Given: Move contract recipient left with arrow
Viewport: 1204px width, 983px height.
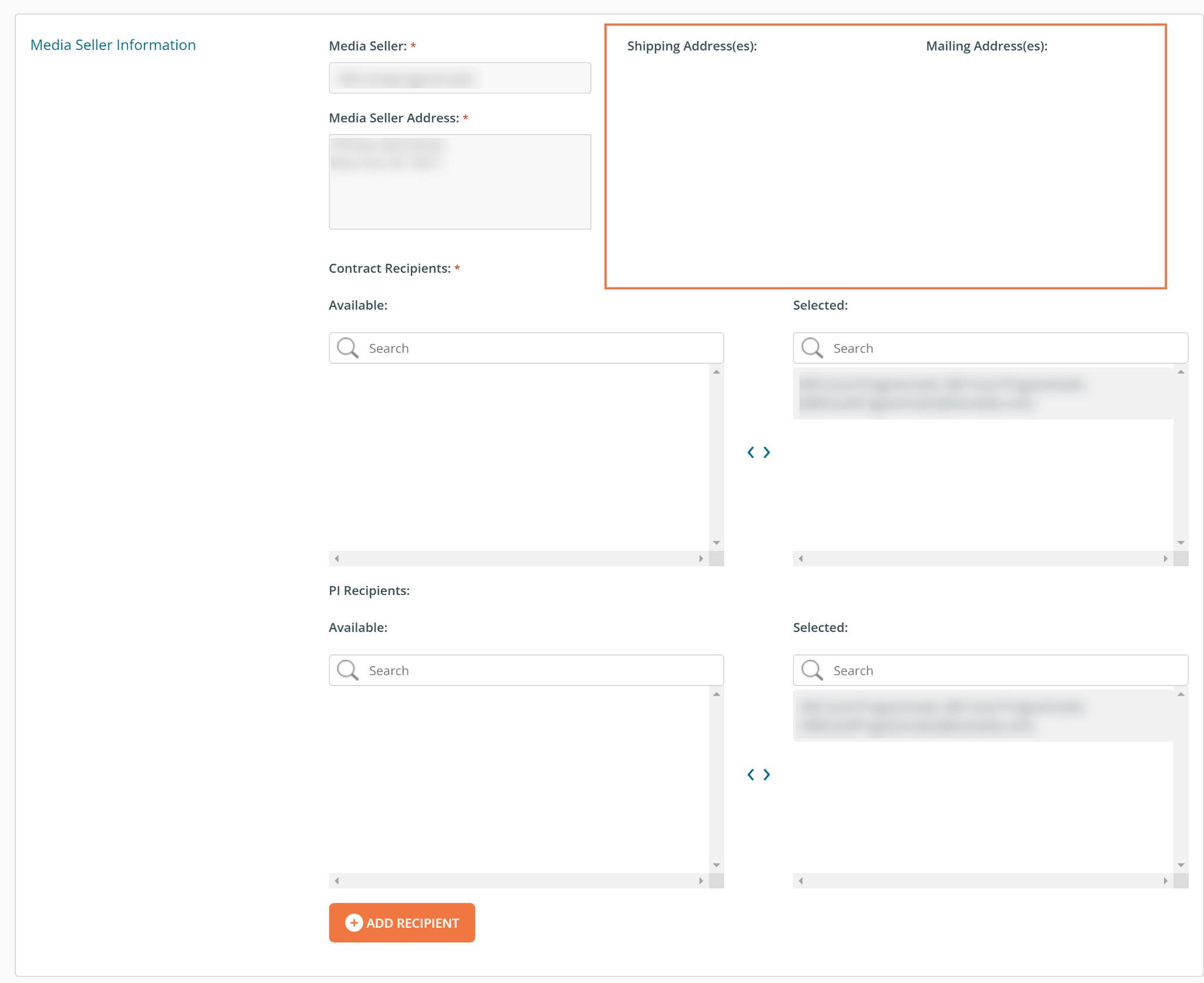Looking at the screenshot, I should pos(751,452).
